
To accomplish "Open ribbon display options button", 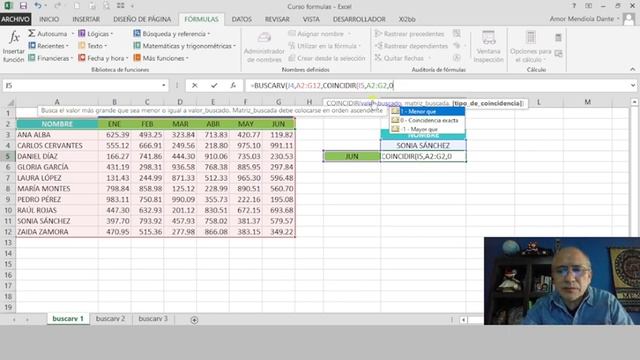I will pyautogui.click(x=589, y=6).
